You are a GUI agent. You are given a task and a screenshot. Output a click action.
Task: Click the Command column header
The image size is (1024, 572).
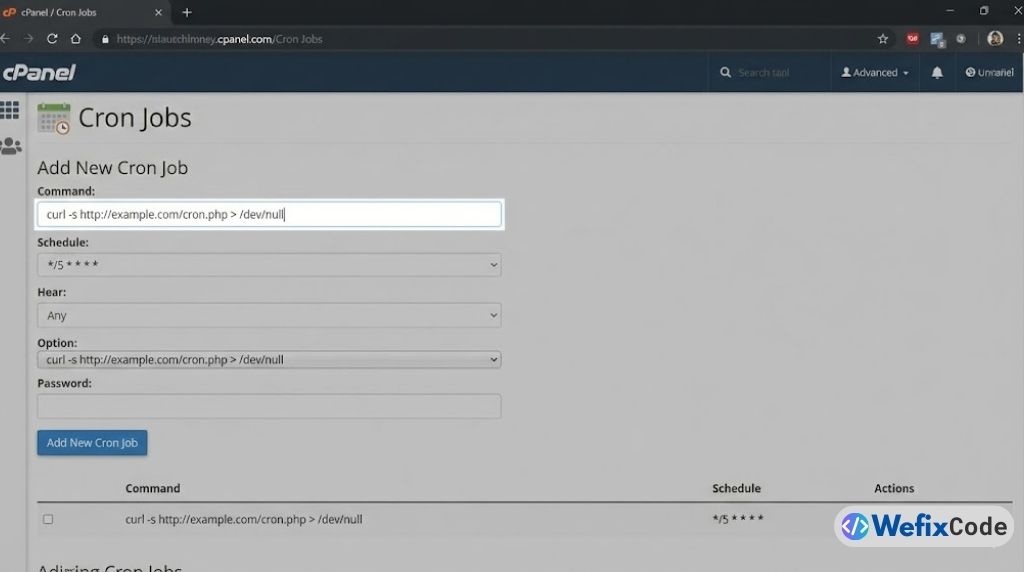pyautogui.click(x=153, y=488)
